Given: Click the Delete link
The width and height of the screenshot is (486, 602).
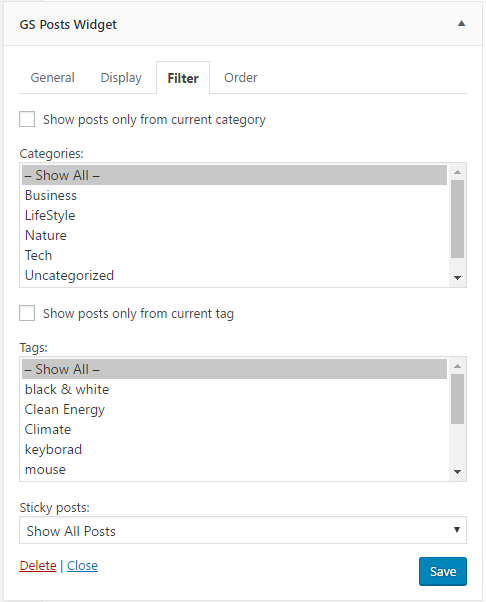Looking at the screenshot, I should [38, 566].
